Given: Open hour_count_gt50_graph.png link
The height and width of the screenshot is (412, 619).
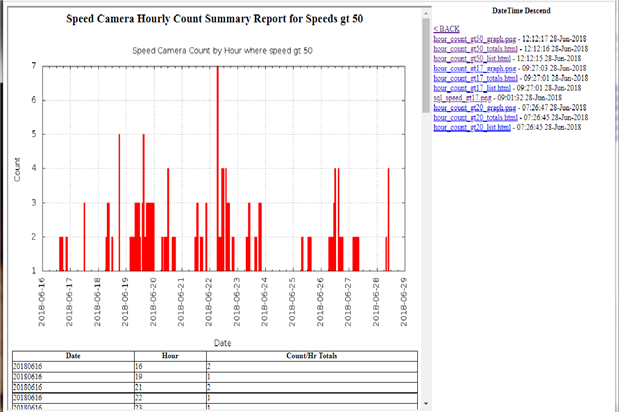Looking at the screenshot, I should (x=475, y=39).
